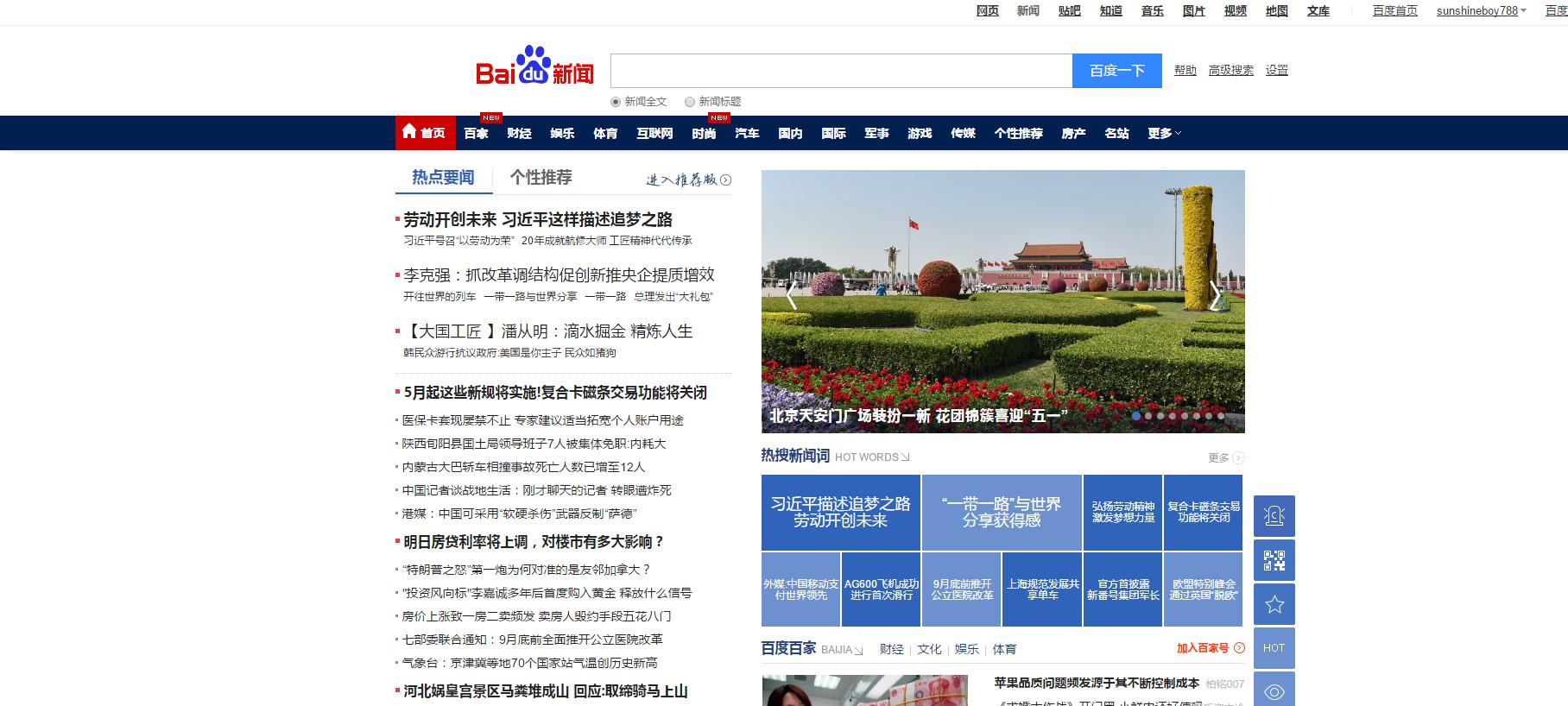Switch to the 热点要闻 tab
The height and width of the screenshot is (706, 1568).
pos(443,177)
